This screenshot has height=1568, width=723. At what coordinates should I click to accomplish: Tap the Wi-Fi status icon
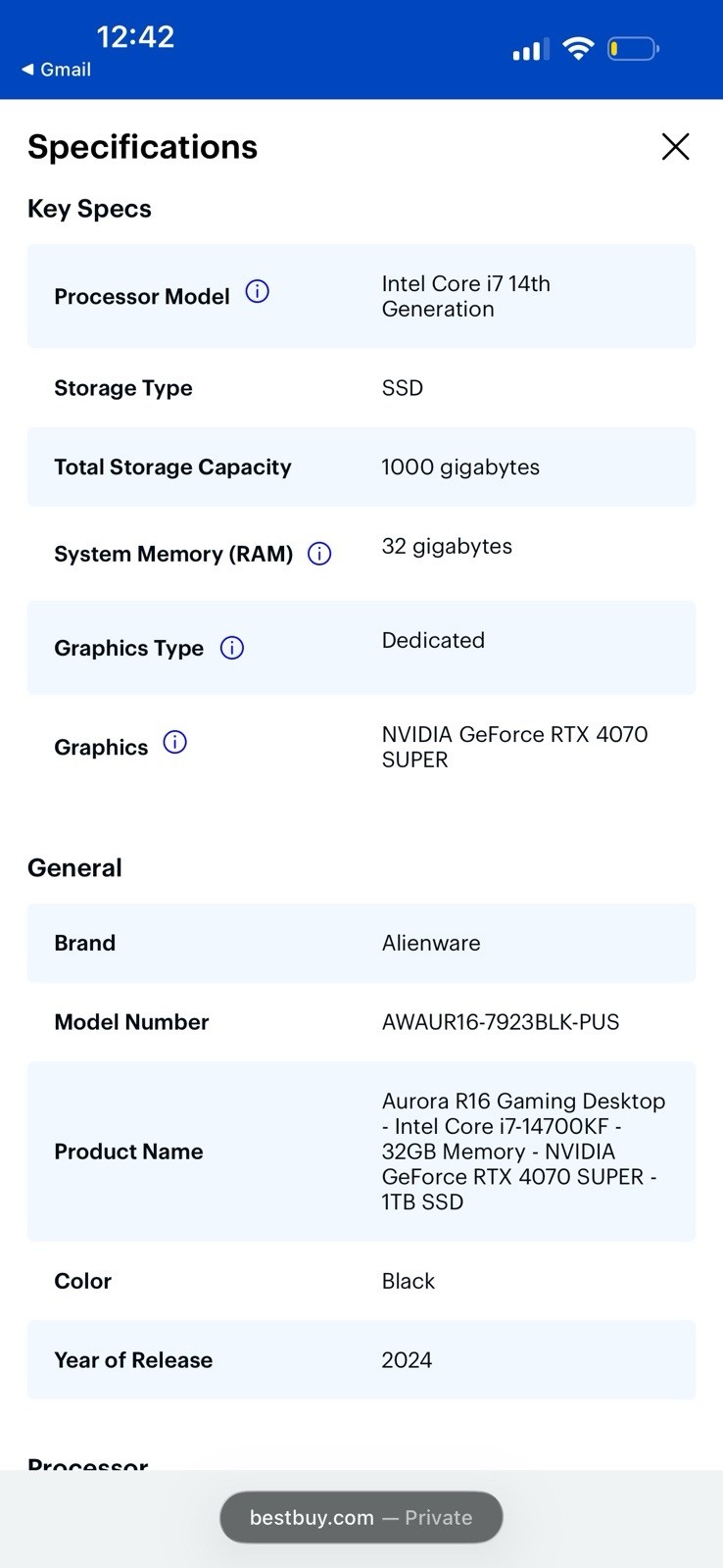coord(579,48)
